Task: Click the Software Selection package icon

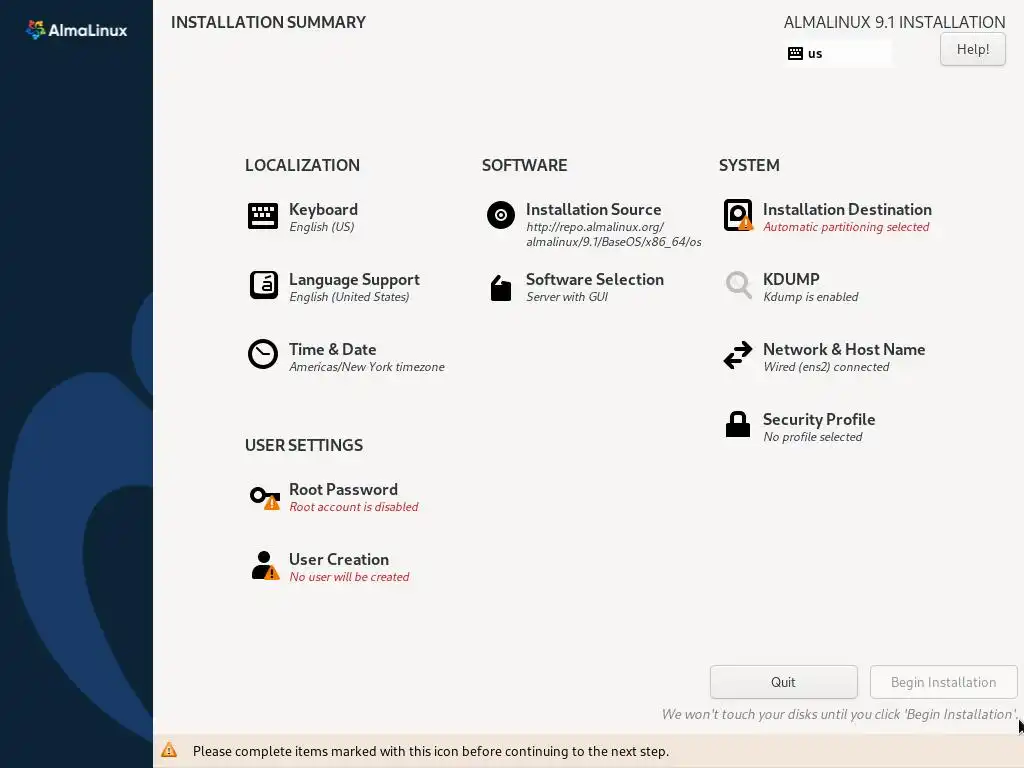Action: (501, 288)
